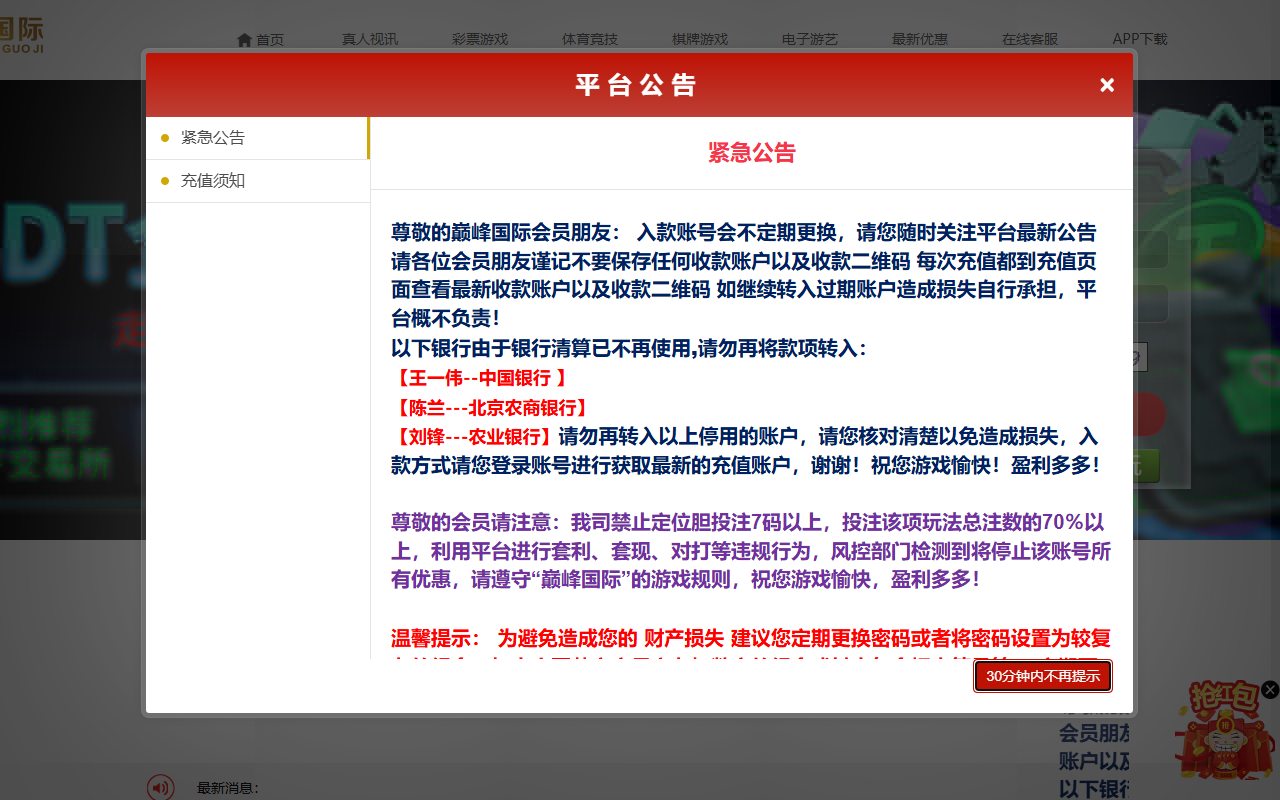
Task: Open the 最新优惠 menu item
Action: coord(920,40)
